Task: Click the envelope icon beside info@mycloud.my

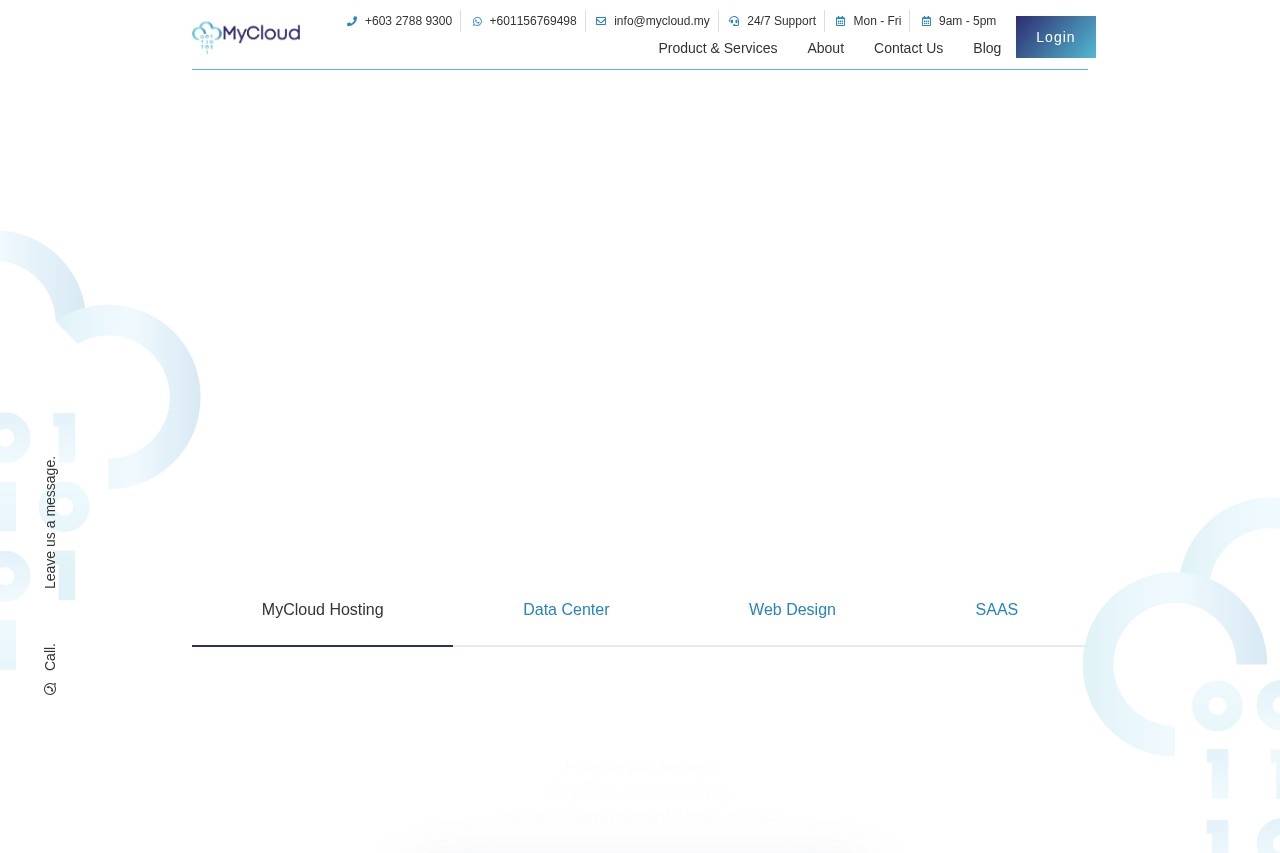Action: click(601, 21)
